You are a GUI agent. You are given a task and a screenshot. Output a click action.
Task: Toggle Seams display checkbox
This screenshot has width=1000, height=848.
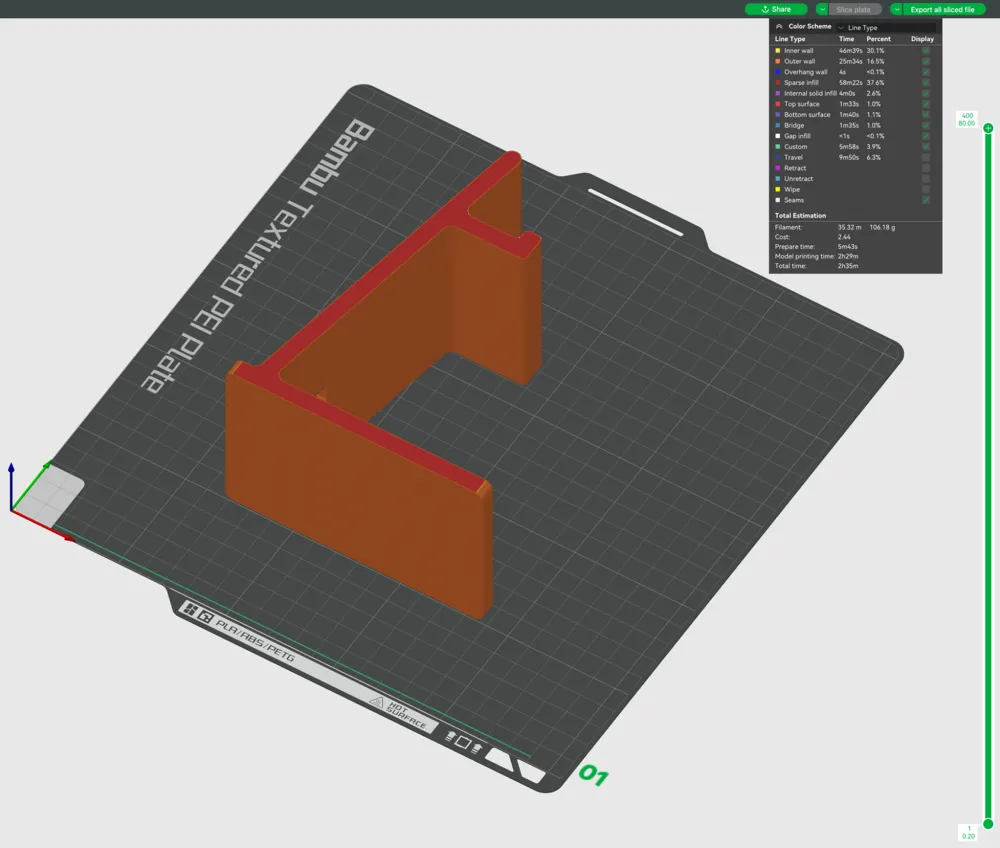click(925, 200)
